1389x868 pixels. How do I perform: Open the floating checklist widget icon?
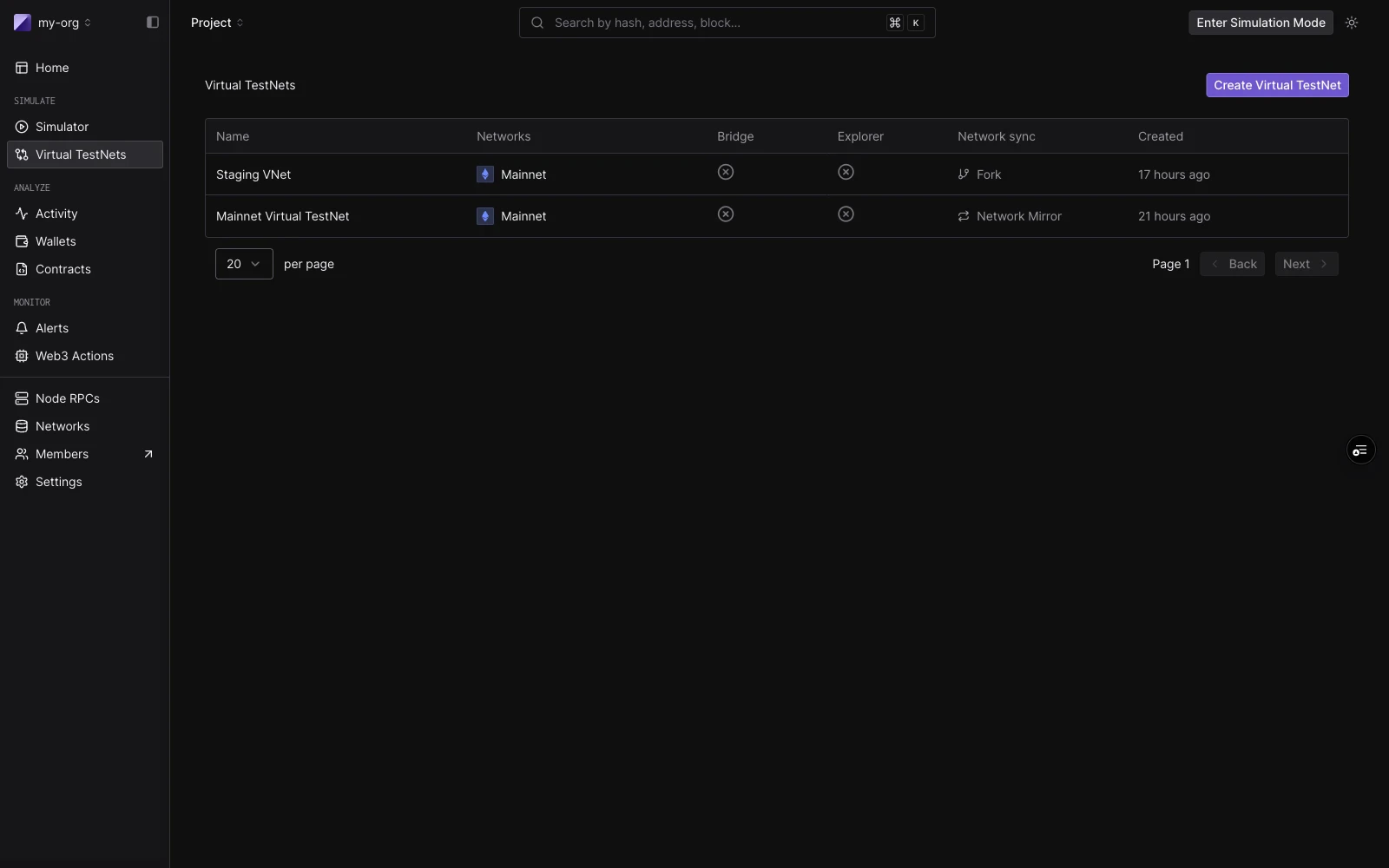pos(1360,450)
